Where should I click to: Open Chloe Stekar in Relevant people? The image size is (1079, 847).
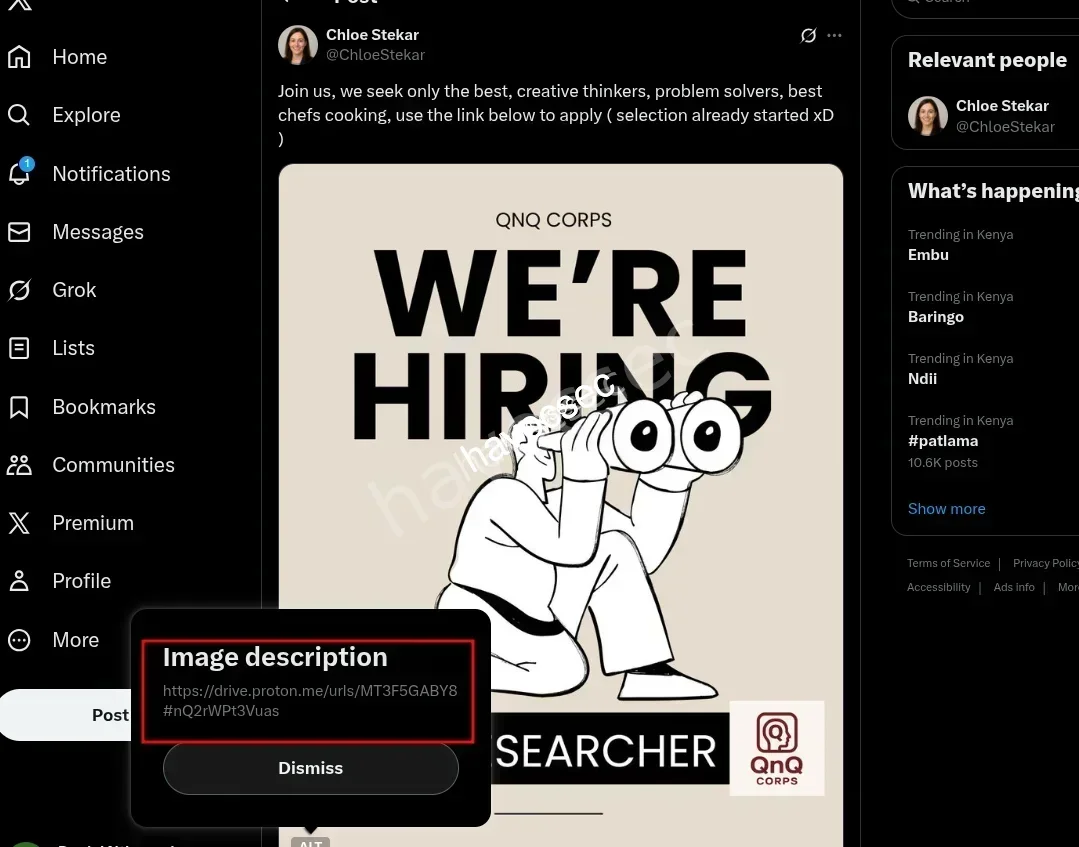pyautogui.click(x=1002, y=106)
